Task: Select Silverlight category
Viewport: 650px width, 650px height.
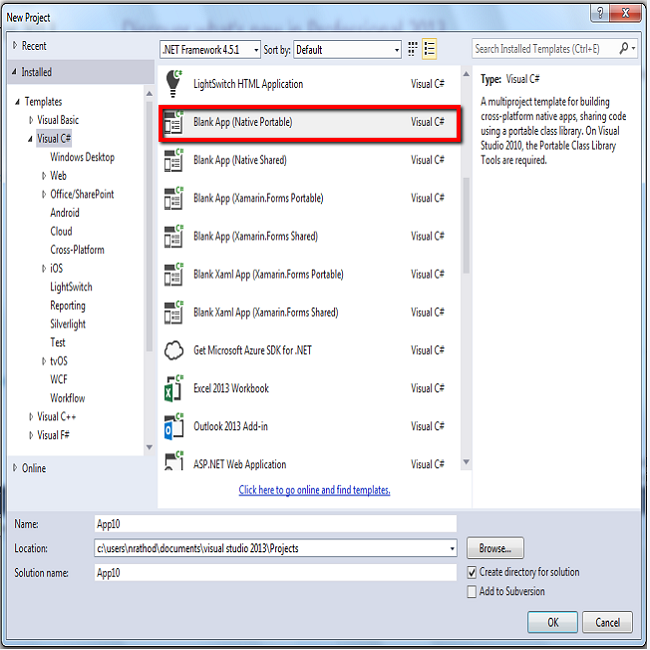Action: tap(68, 324)
